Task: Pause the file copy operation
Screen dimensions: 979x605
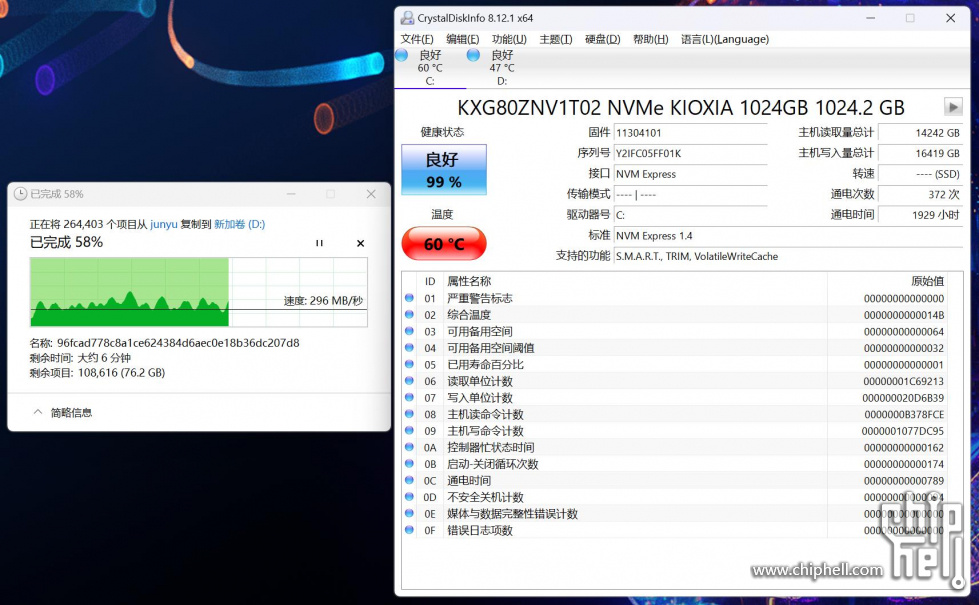Action: (x=319, y=243)
